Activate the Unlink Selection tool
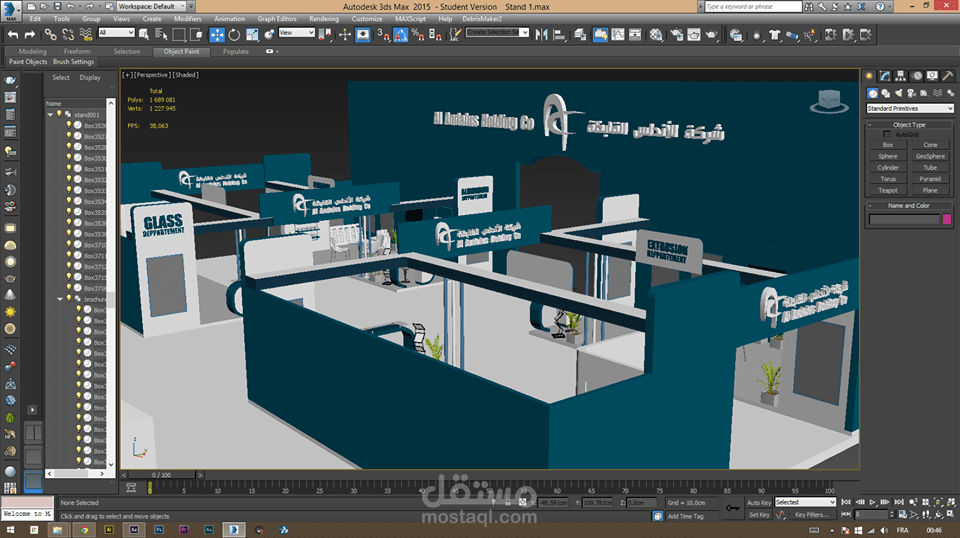Viewport: 960px width, 538px height. coord(68,35)
